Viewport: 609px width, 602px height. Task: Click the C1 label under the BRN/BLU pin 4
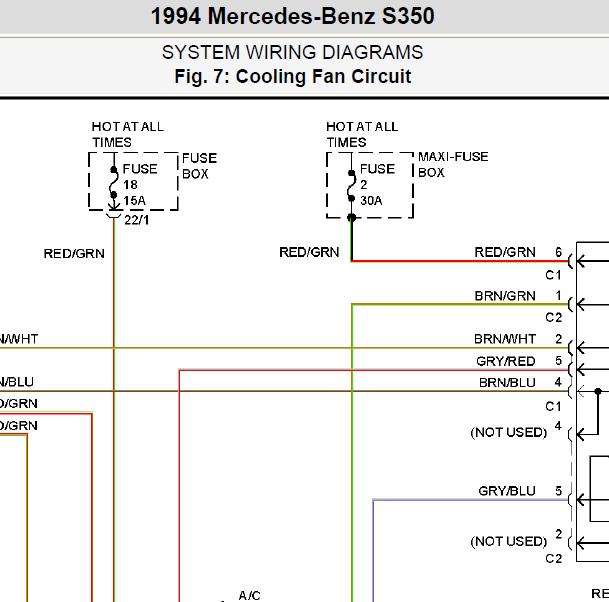pos(553,407)
